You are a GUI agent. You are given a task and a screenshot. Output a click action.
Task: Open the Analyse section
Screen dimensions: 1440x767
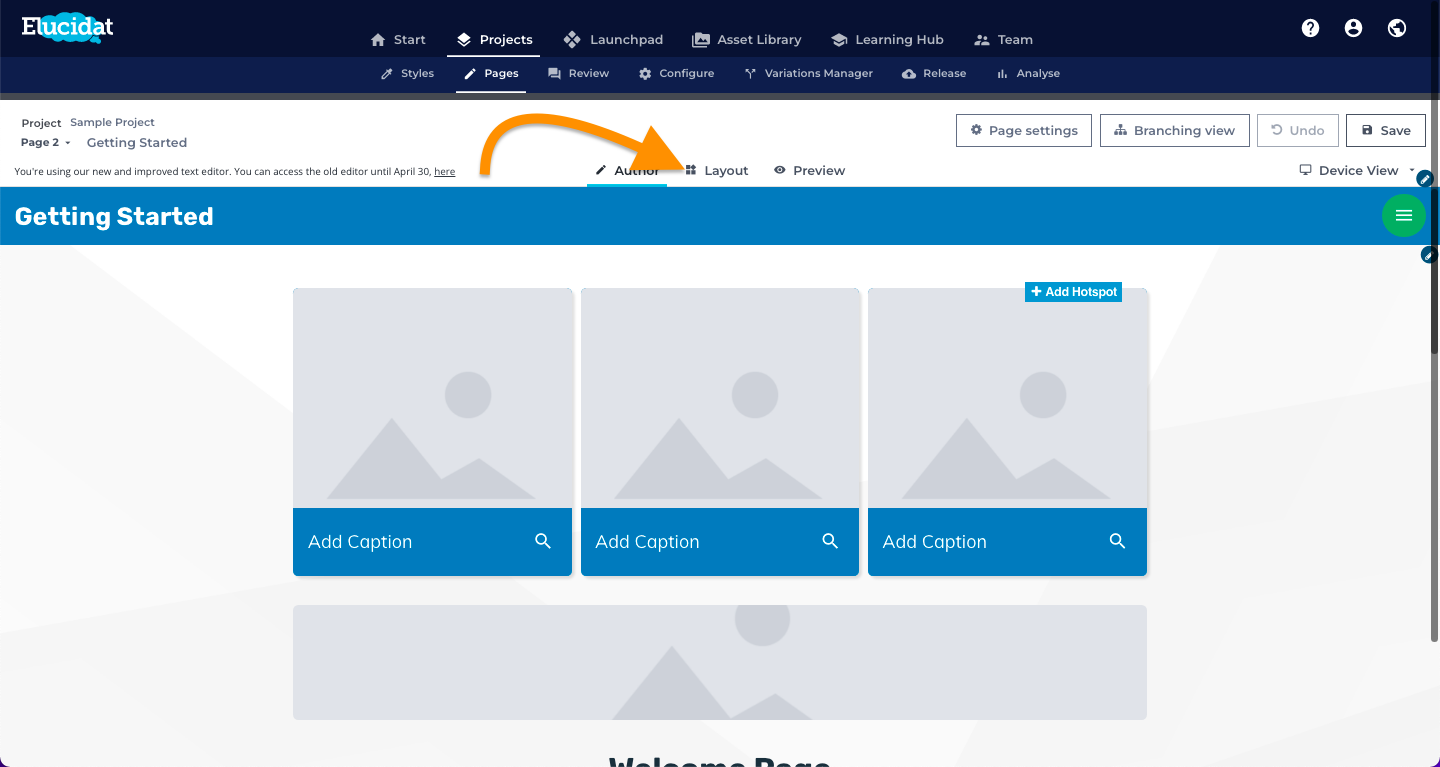[1028, 73]
